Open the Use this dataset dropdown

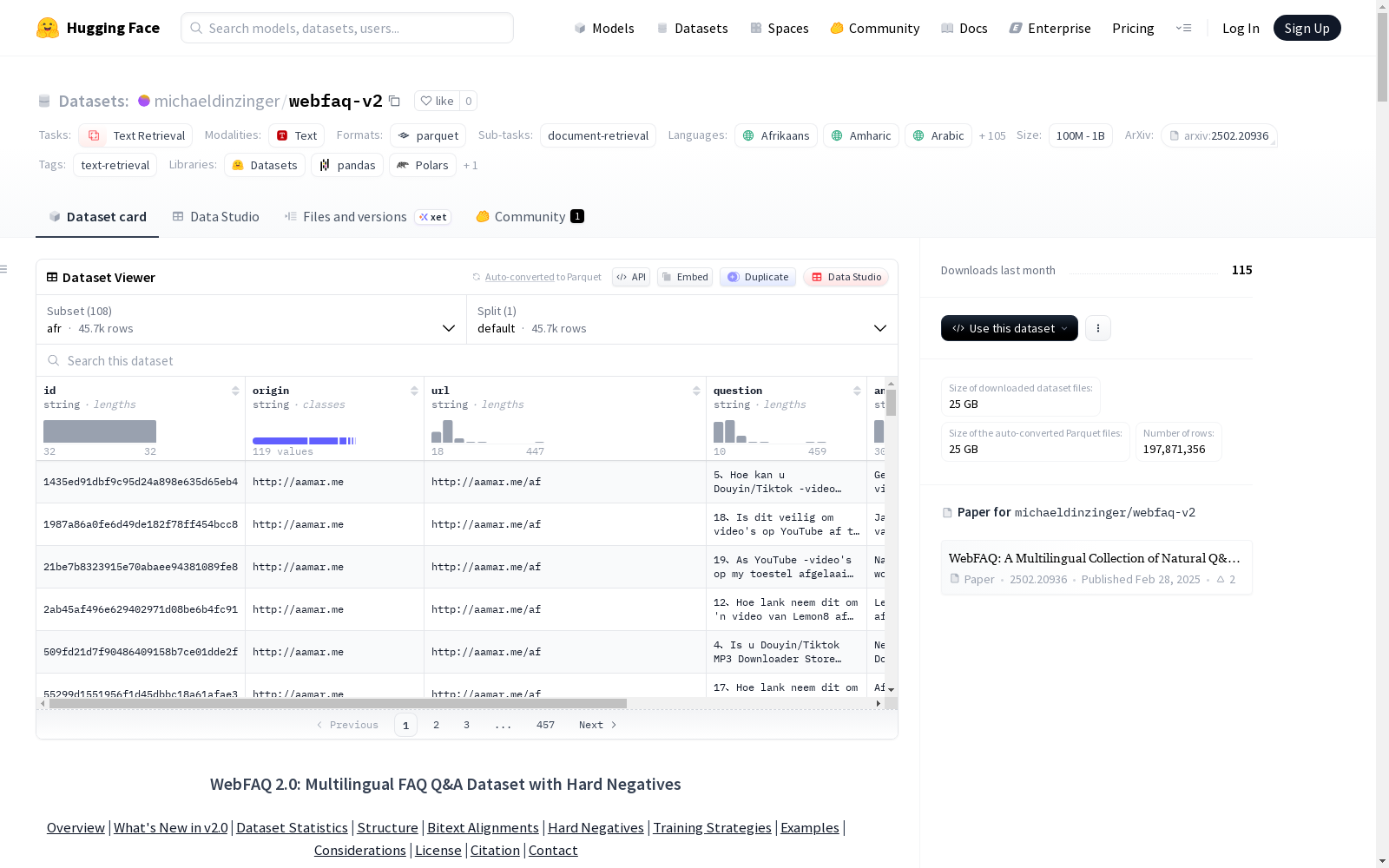coord(1010,328)
